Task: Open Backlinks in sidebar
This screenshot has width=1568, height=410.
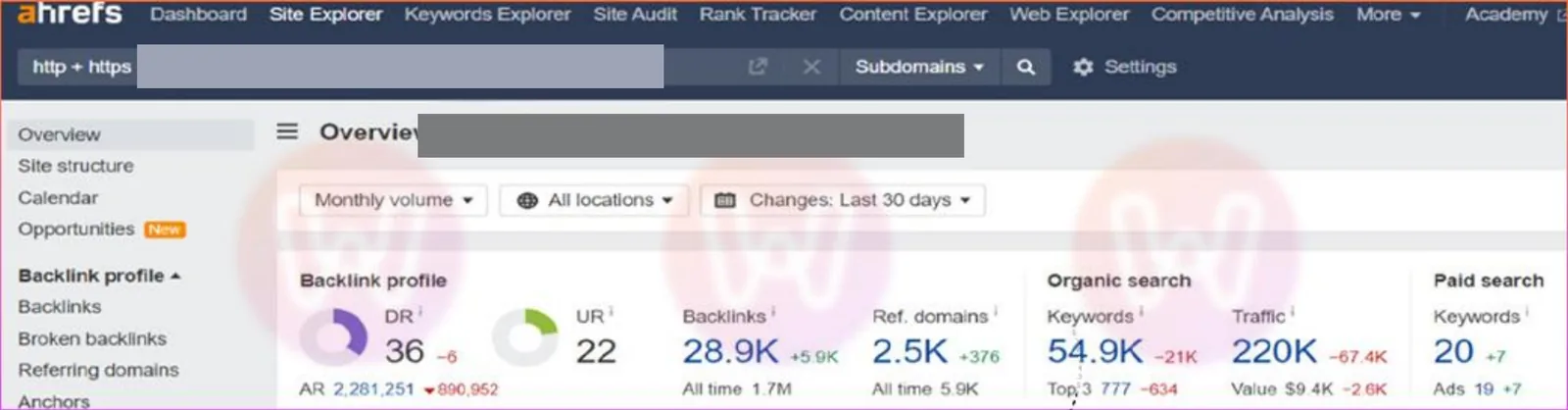Action: 59,307
